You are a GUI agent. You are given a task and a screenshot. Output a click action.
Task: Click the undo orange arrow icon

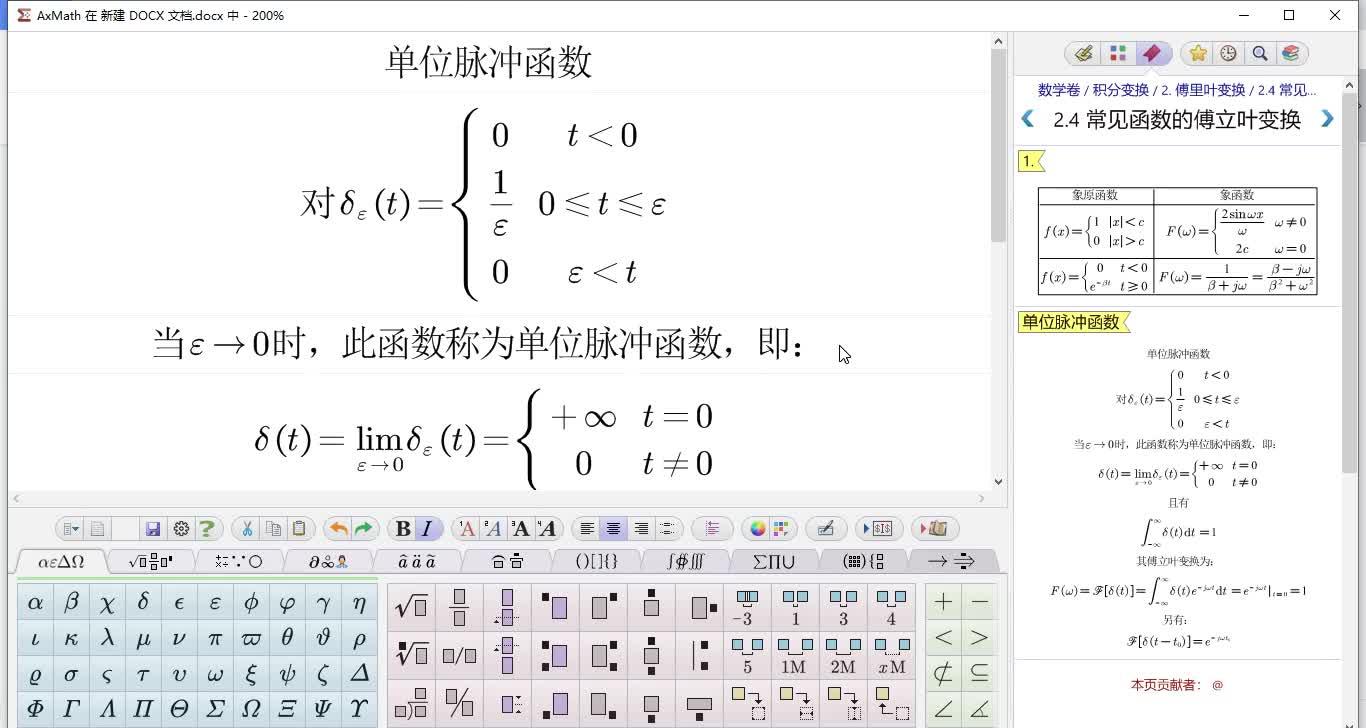[x=339, y=528]
